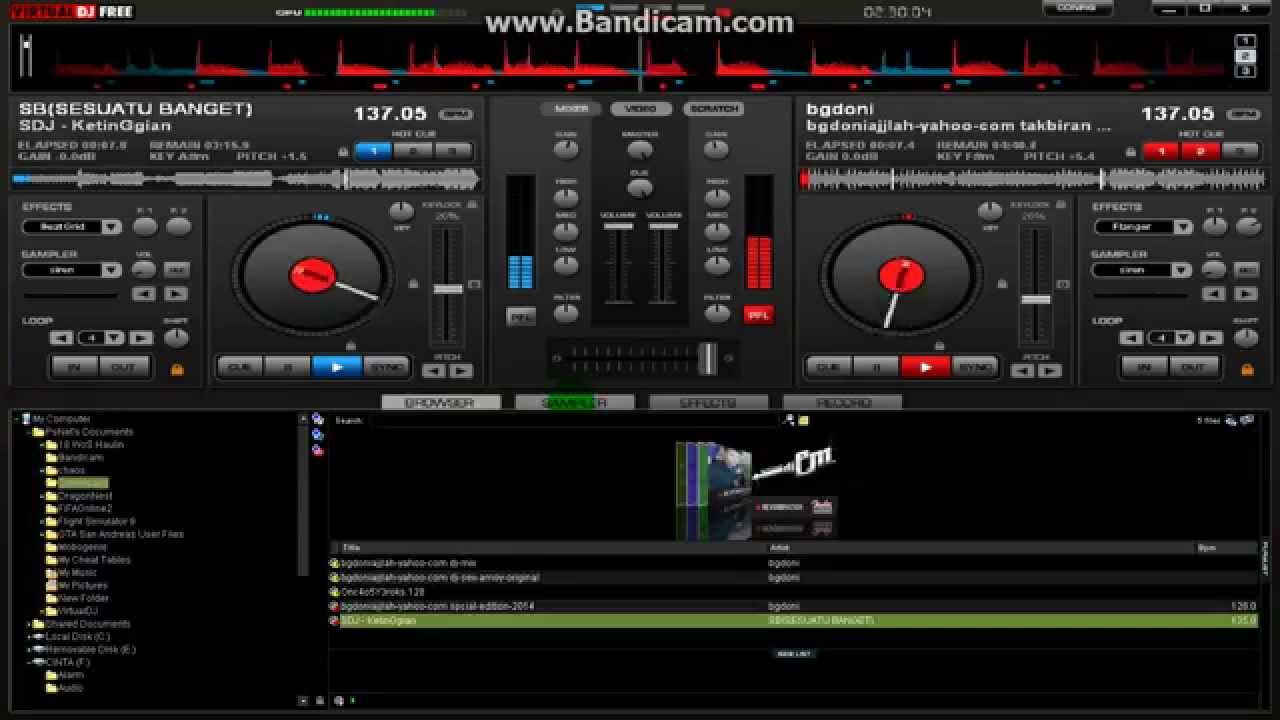Hit CUE on the right deck
This screenshot has width=1280, height=720.
click(829, 367)
